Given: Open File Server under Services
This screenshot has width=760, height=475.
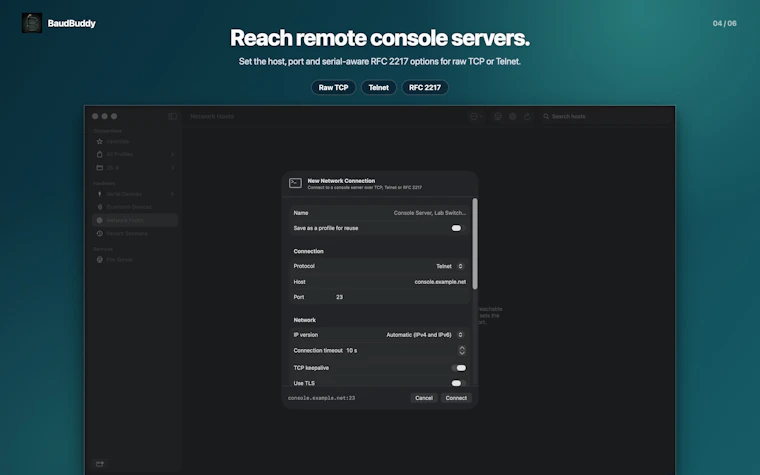Looking at the screenshot, I should 135,260.
